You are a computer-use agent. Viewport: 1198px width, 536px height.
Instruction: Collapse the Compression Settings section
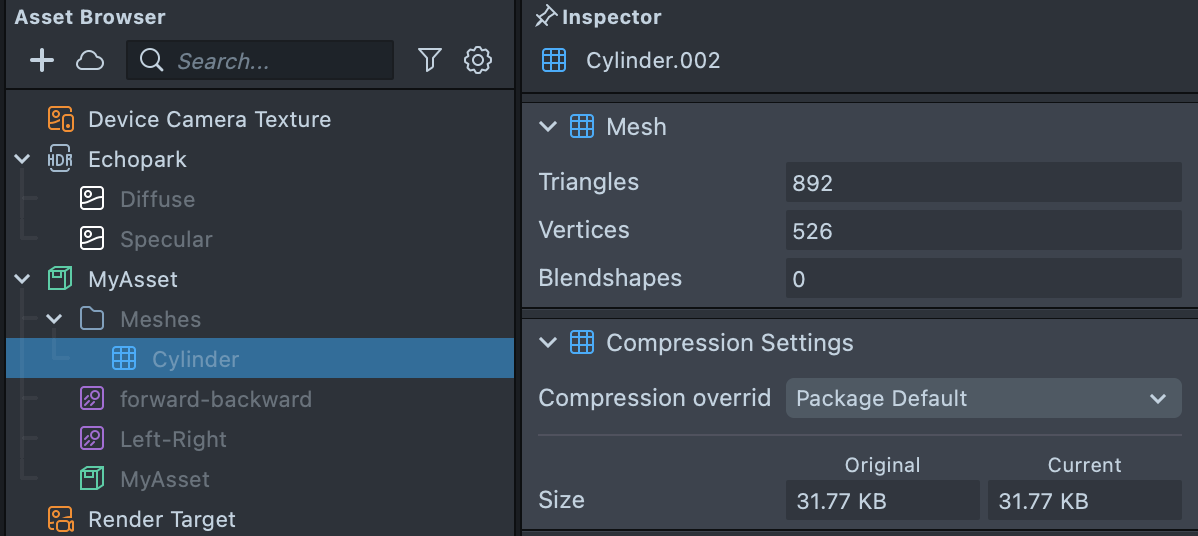pos(547,343)
